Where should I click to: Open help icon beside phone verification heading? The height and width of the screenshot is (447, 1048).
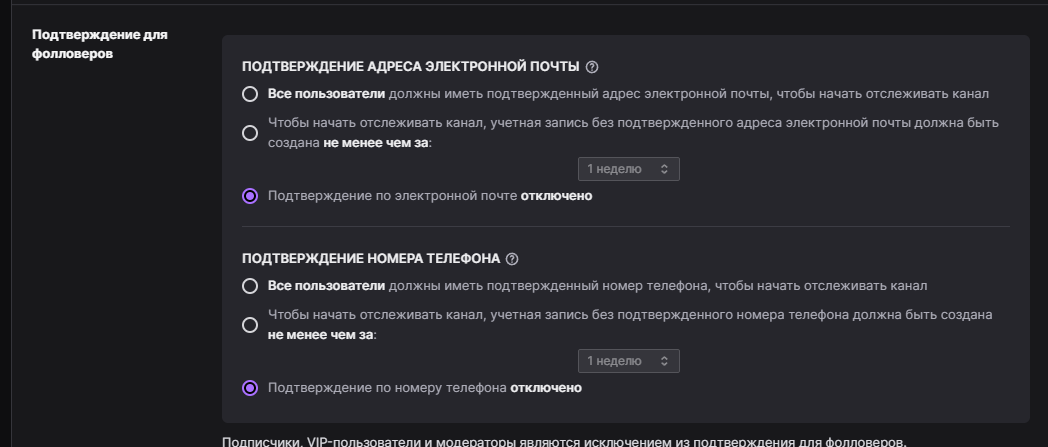coord(512,259)
